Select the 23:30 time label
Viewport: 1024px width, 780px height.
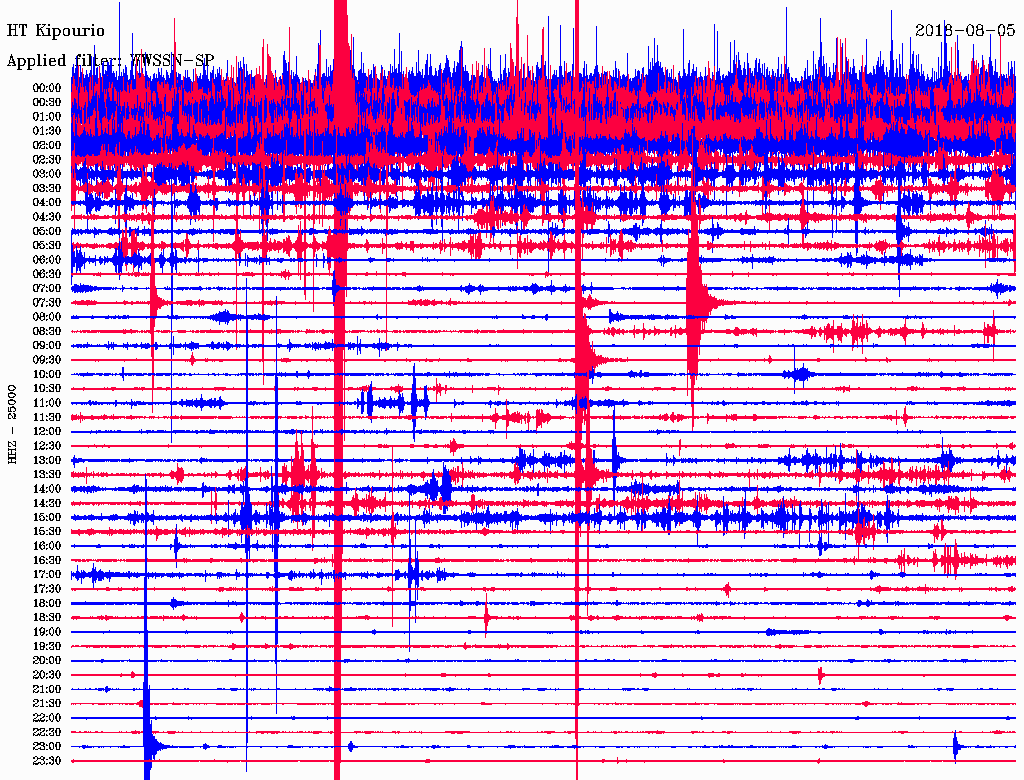tap(47, 761)
